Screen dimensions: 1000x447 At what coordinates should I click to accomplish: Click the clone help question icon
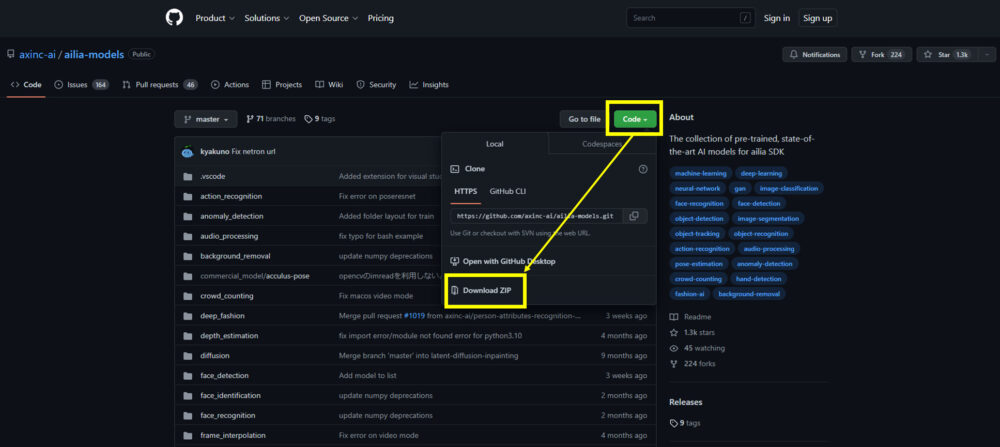click(x=643, y=169)
